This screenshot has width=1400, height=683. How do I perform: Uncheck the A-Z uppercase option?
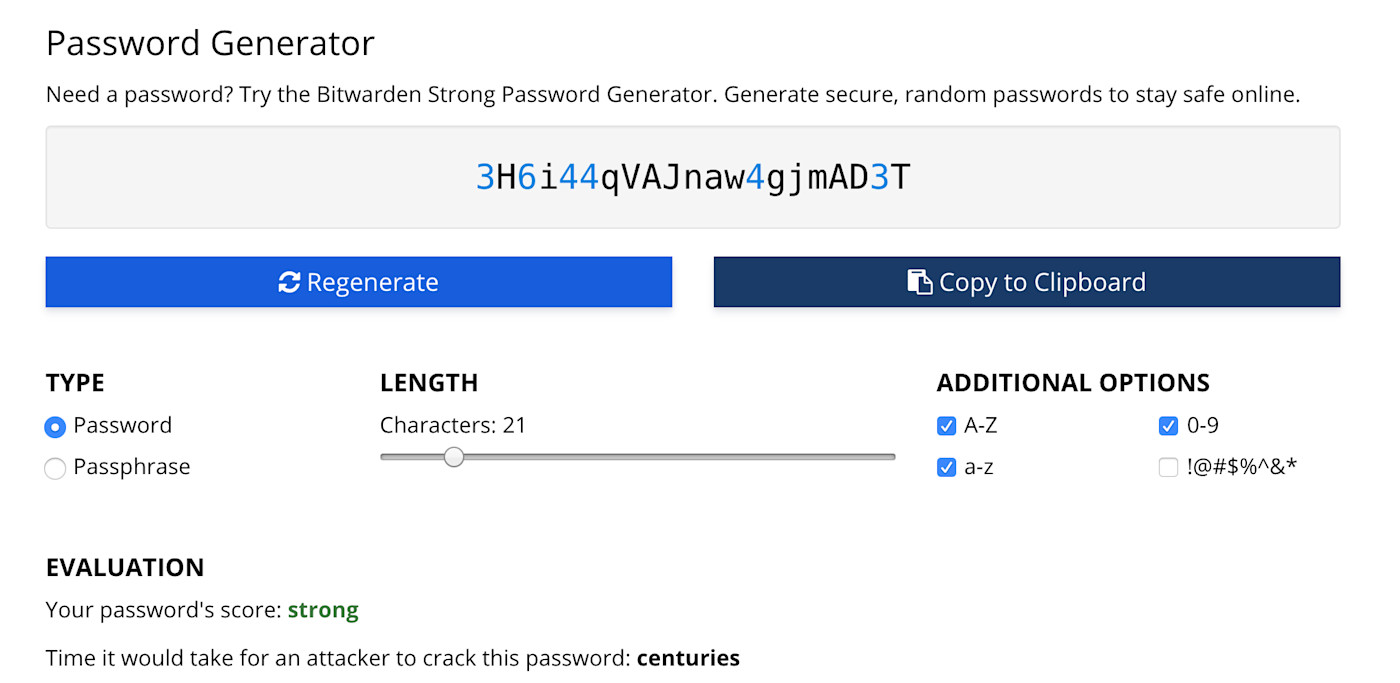pyautogui.click(x=946, y=425)
